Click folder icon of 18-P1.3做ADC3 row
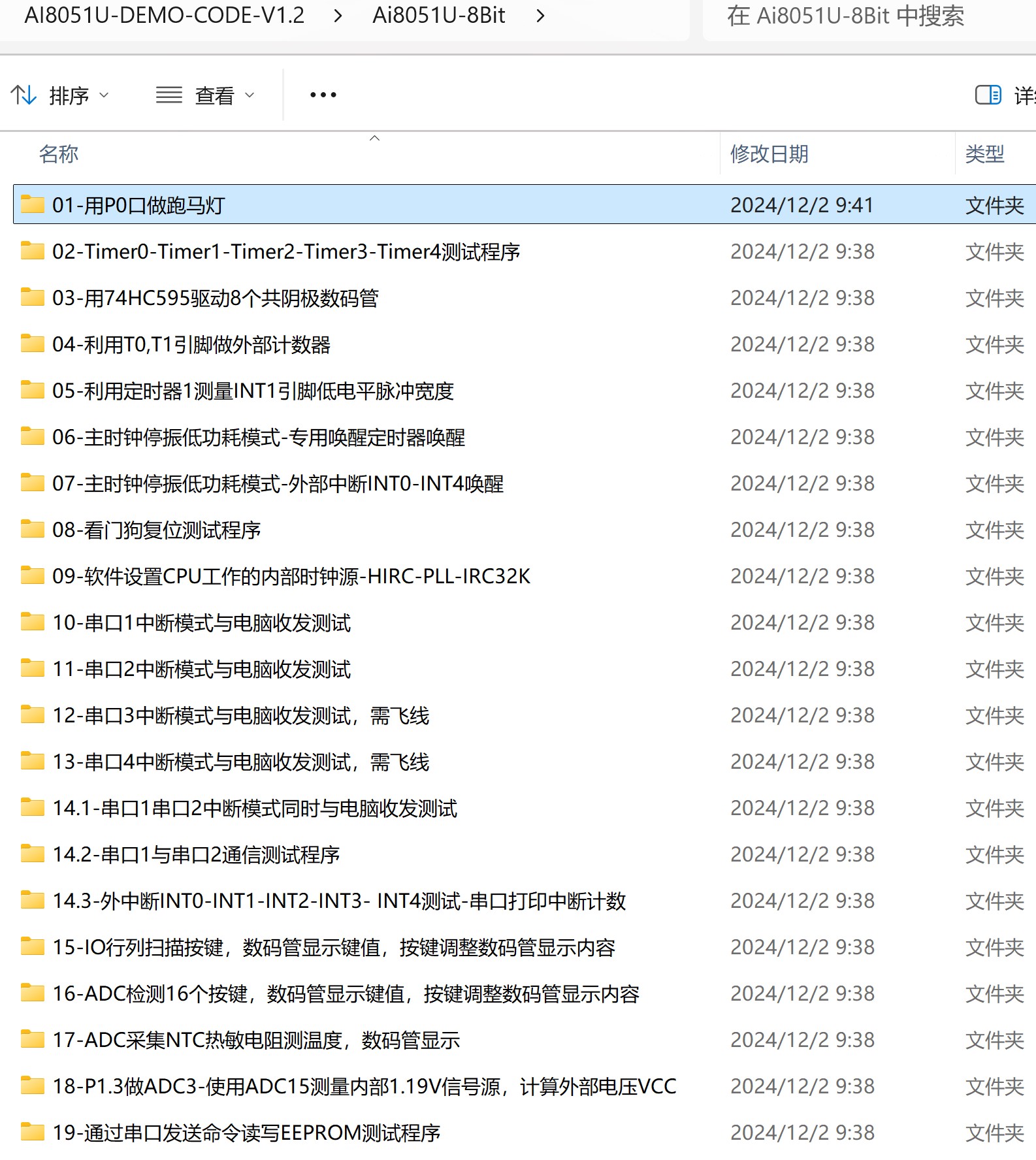1036x1160 pixels. [x=32, y=1085]
